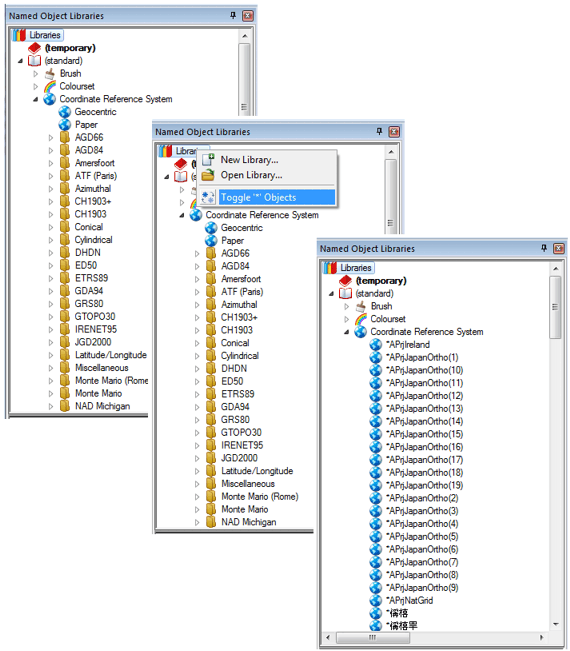
Task: Select the Latitude/Longitude item in left panel
Action: point(110,355)
